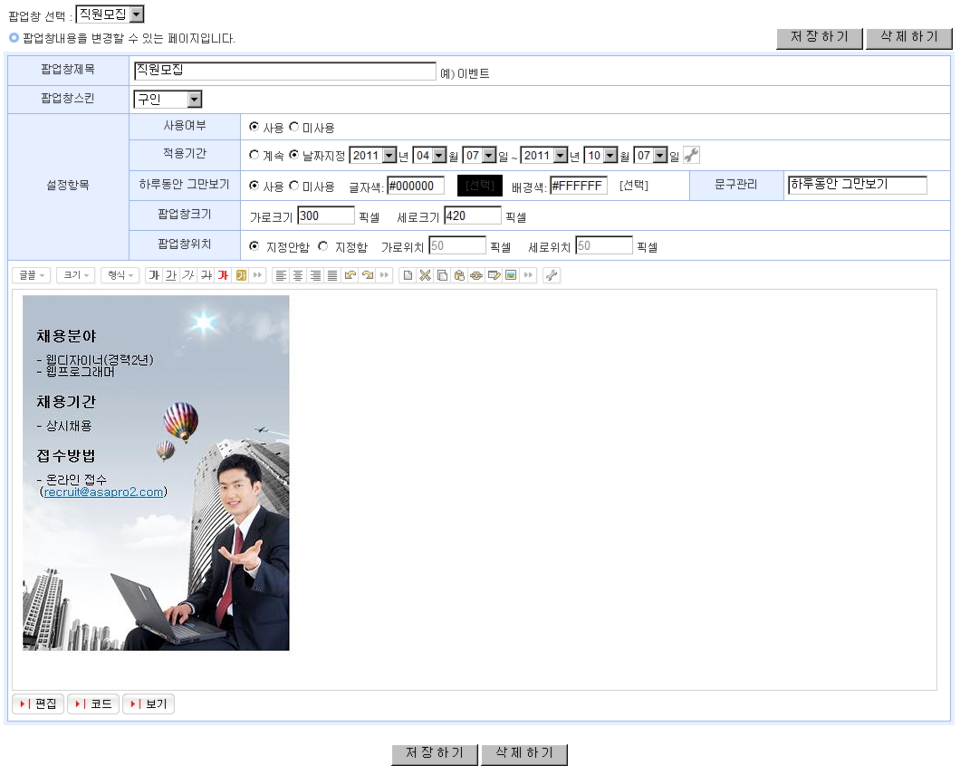
Task: Click the scissors cut icon
Action: pos(424,275)
